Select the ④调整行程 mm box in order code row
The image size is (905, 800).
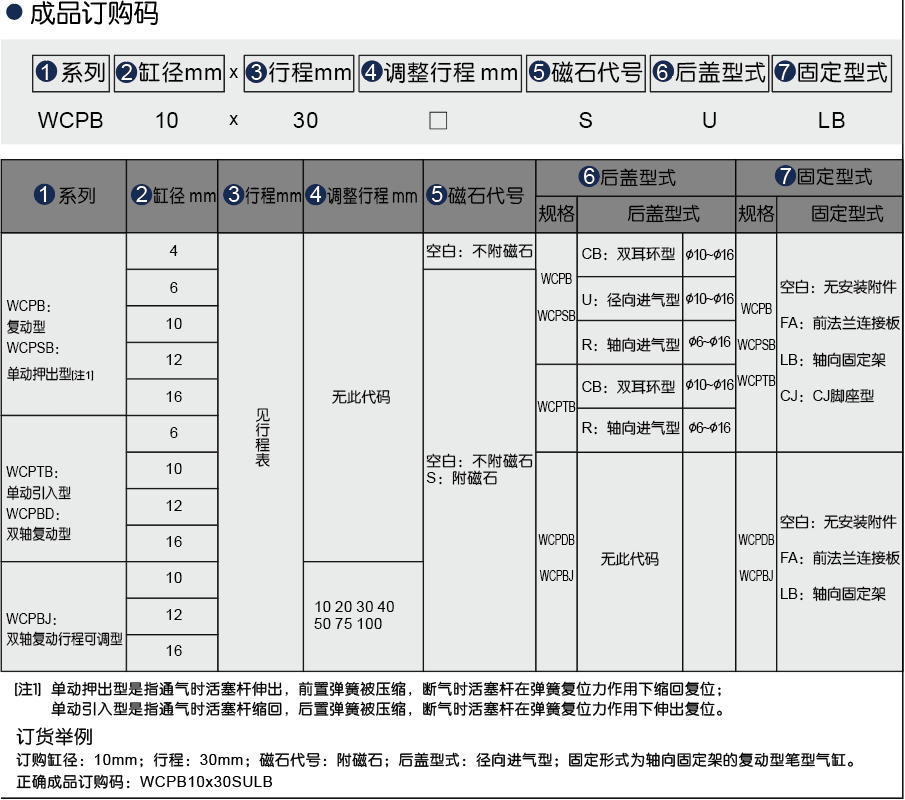[440, 73]
